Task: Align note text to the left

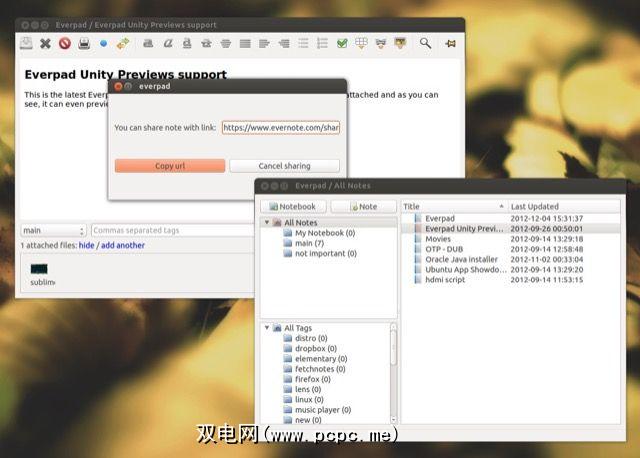Action: 264,43
